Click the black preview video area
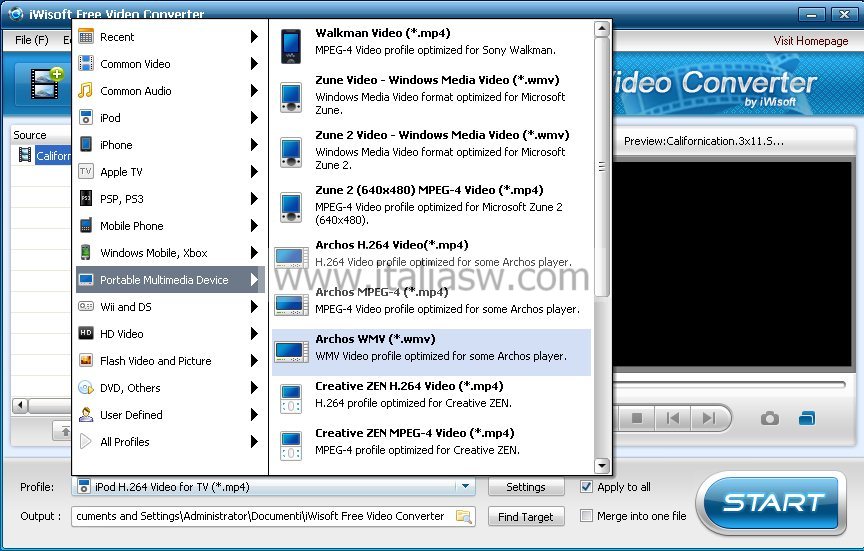 pos(733,264)
